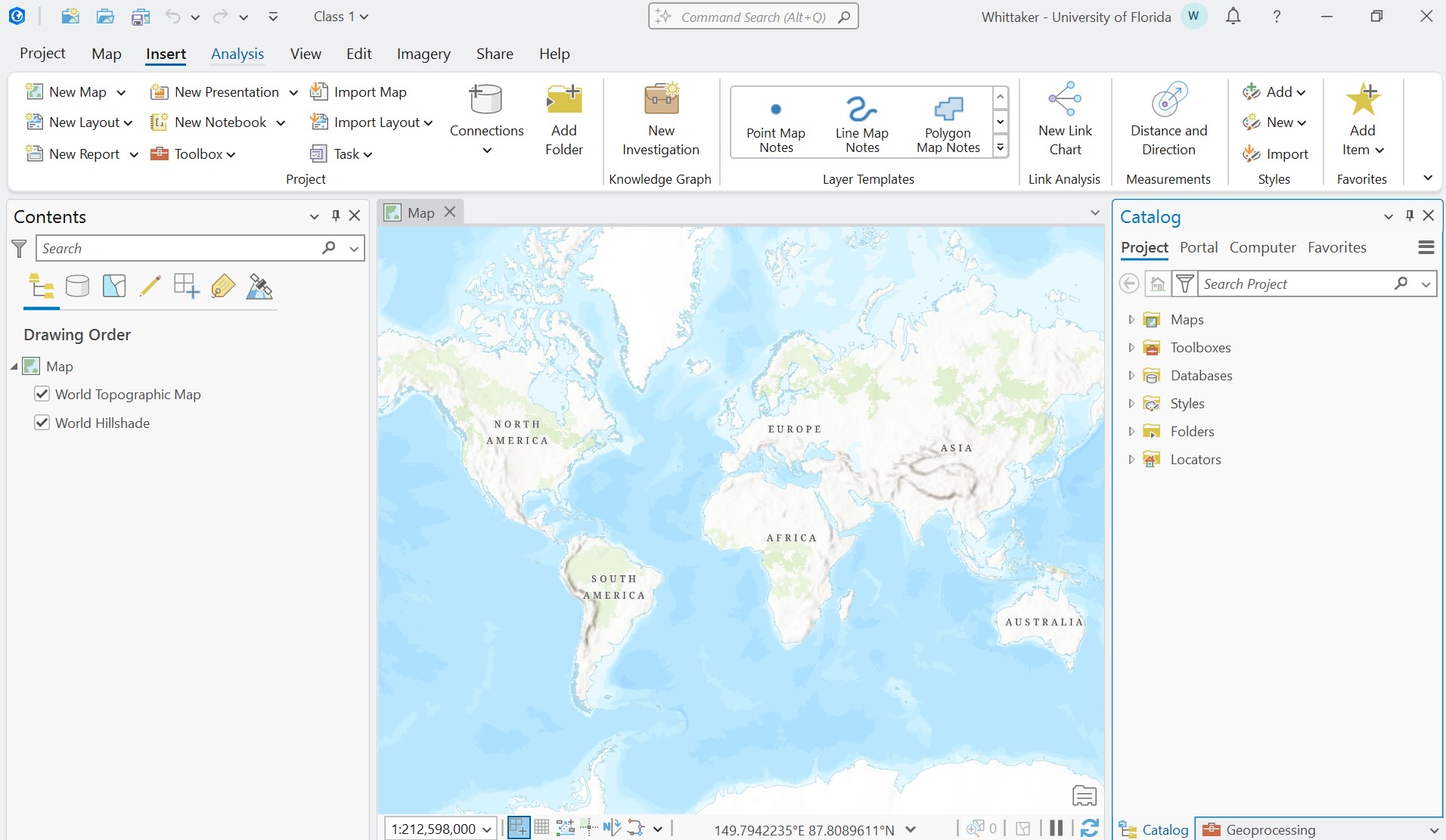This screenshot has width=1446, height=840.
Task: Switch to List By Data Source view
Action: 77,286
